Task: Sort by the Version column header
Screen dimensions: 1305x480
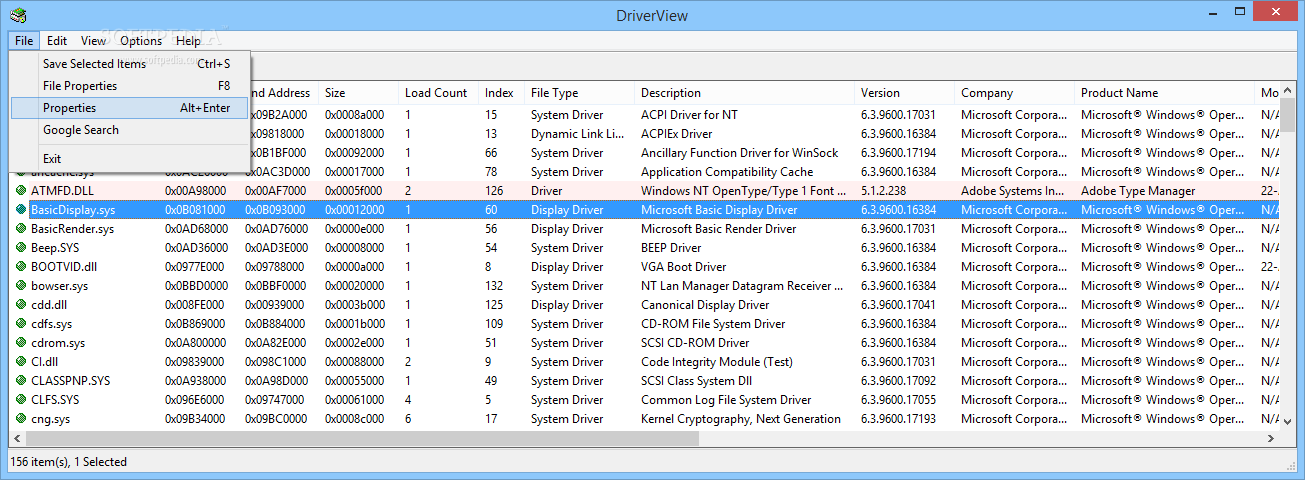Action: [904, 93]
